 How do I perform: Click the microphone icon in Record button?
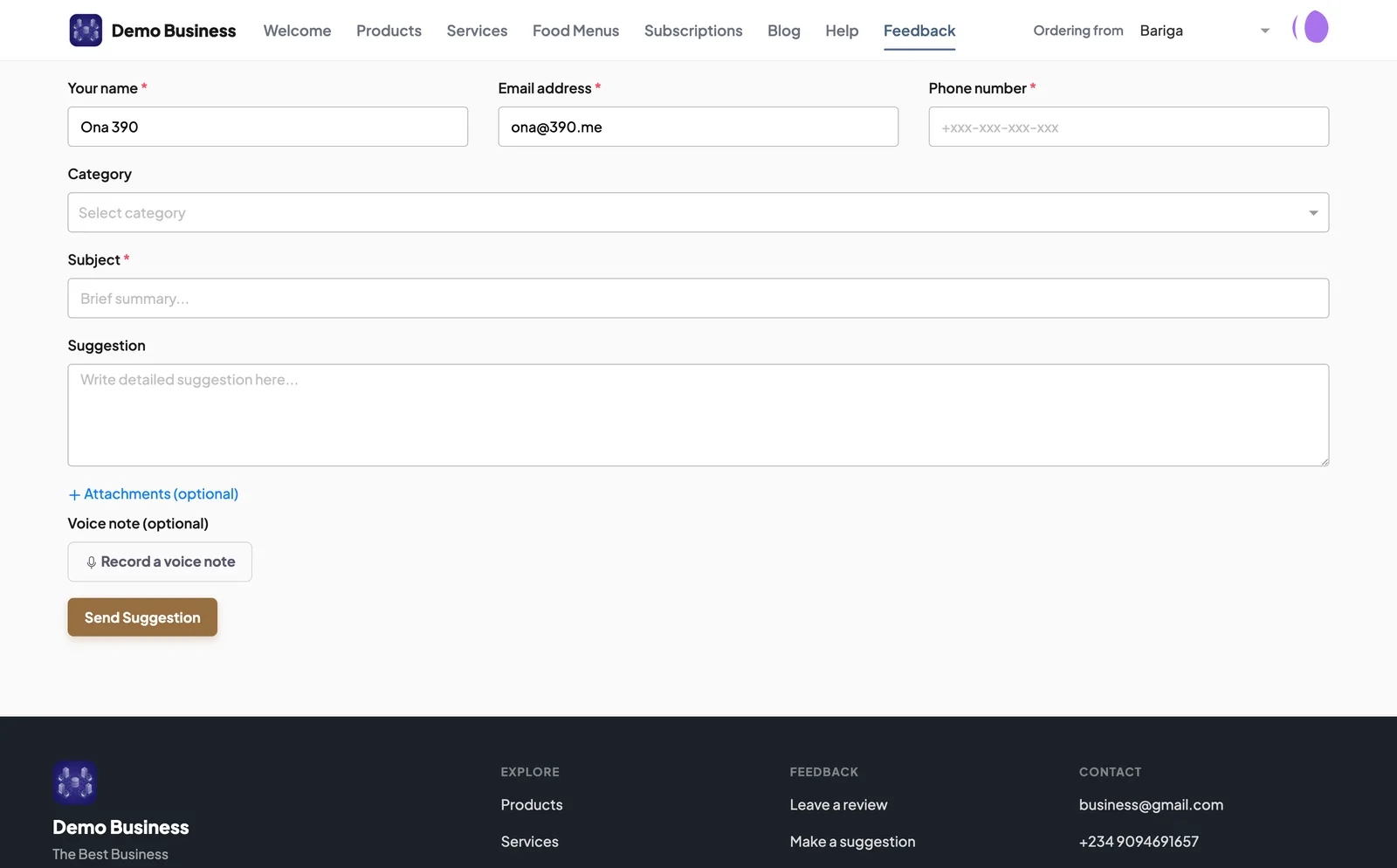click(x=91, y=562)
